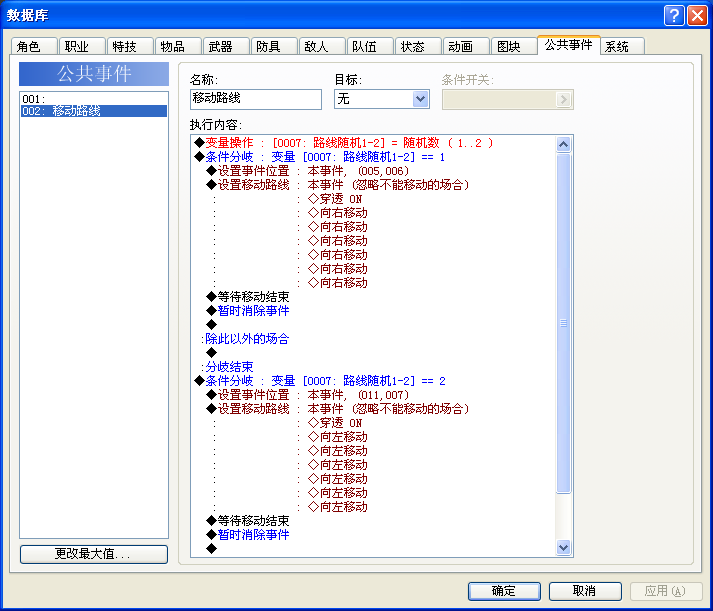Screen dimensions: 713x611
Task: Select the 条件分岐 变量 == 2 line
Action: pos(320,381)
